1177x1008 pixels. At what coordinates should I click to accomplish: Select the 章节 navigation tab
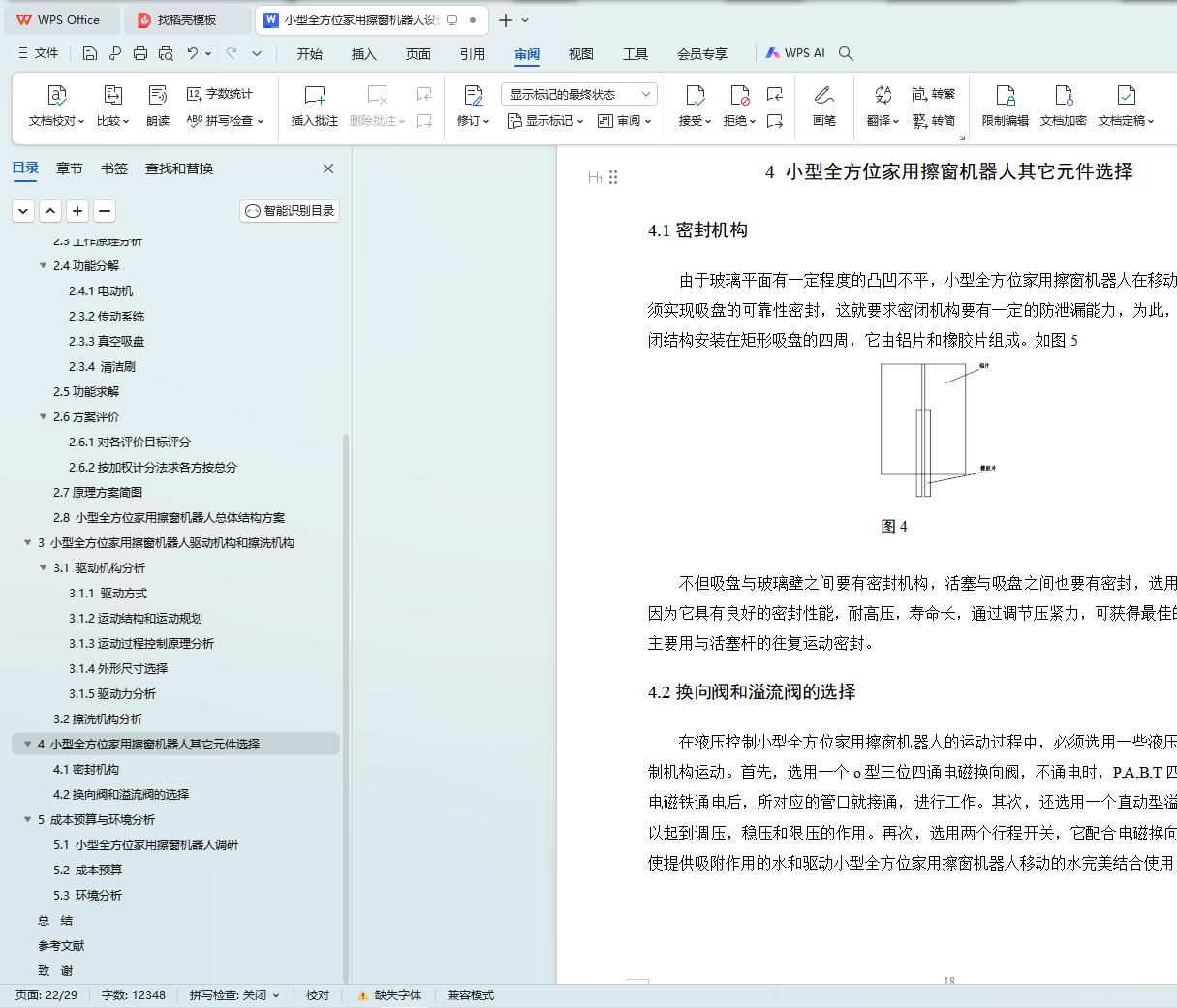point(70,168)
